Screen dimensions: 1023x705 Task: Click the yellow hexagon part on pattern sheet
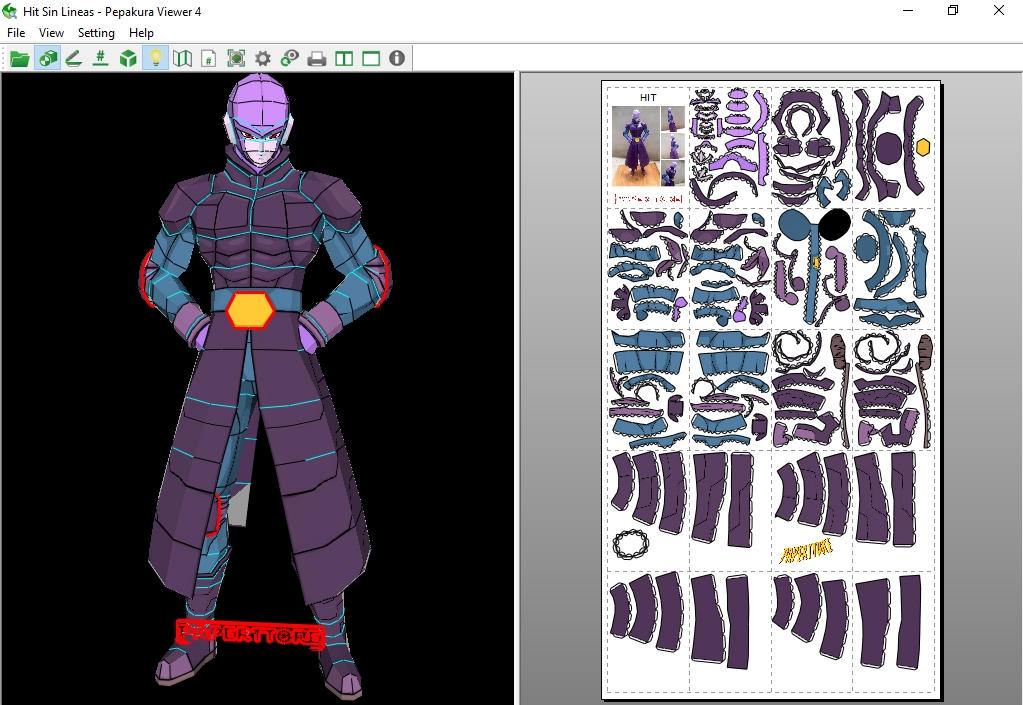pyautogui.click(x=923, y=147)
